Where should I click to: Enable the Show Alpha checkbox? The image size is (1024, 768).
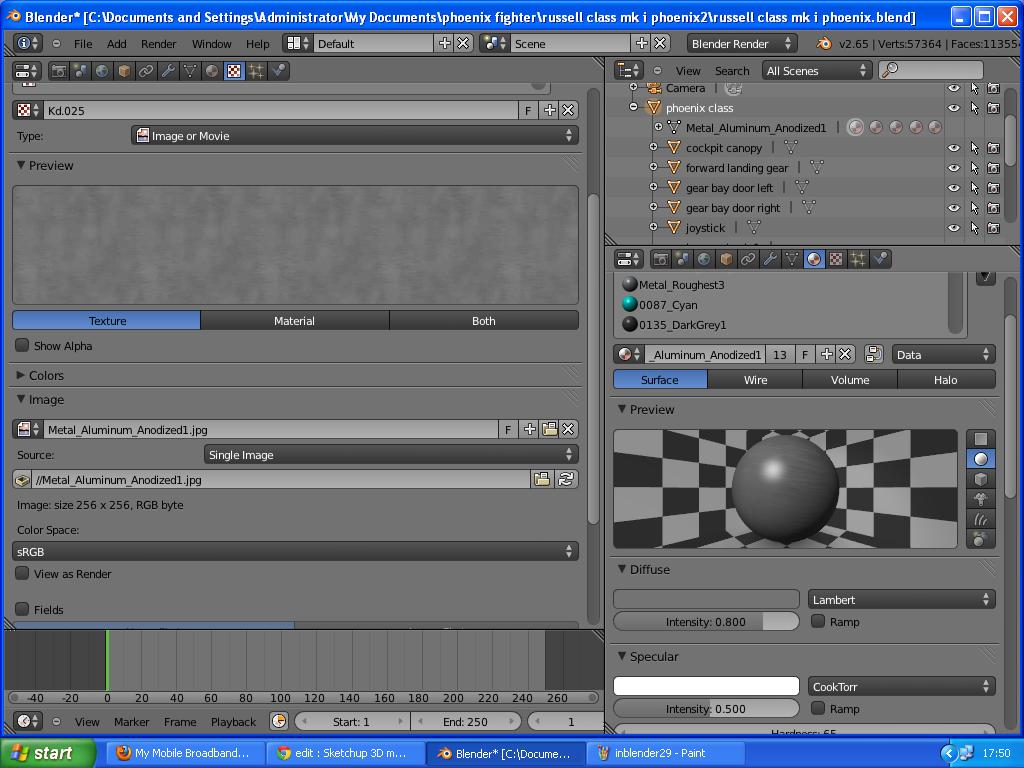coord(20,345)
